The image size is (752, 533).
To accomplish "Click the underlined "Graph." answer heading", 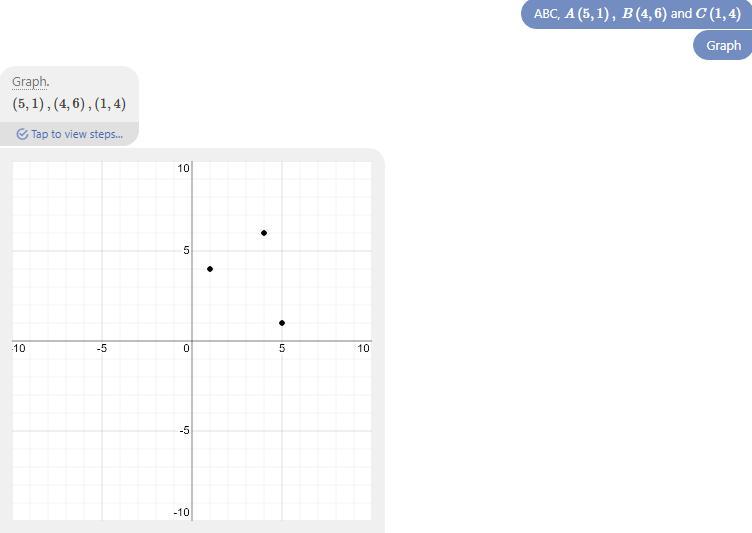I will (31, 82).
